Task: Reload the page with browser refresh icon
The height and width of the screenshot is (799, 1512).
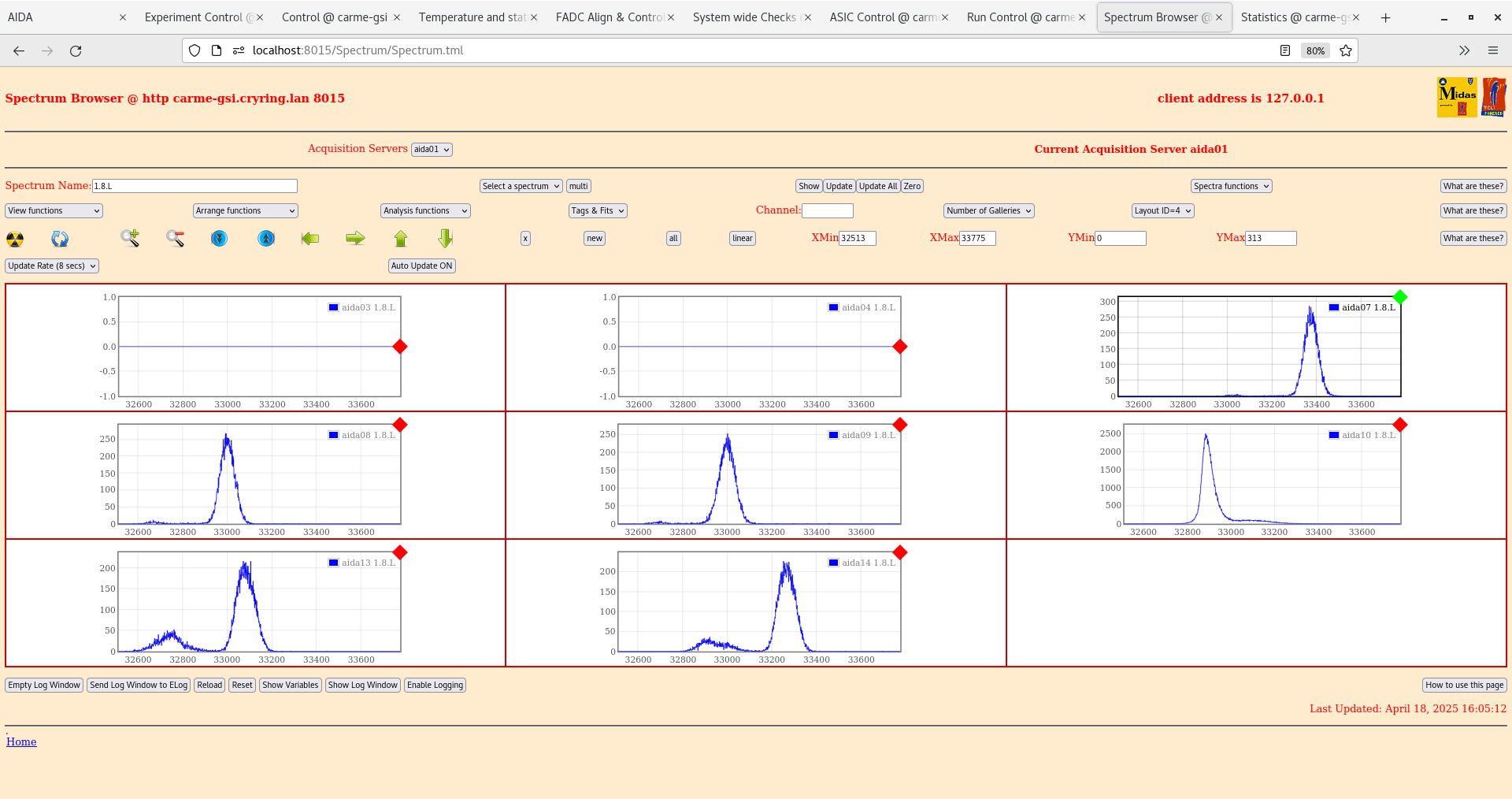Action: coord(76,50)
